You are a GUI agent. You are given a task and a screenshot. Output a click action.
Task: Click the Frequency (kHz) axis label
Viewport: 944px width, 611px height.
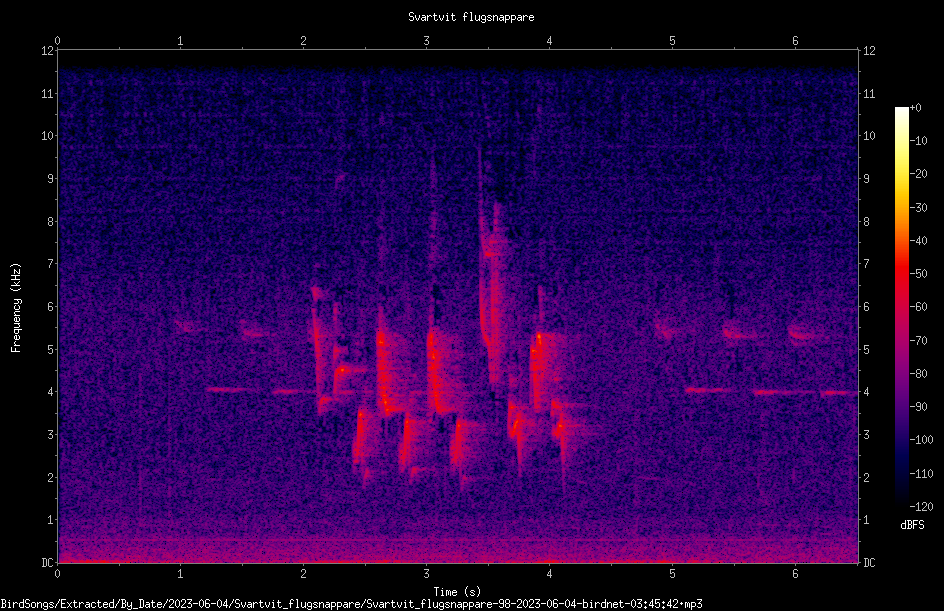coord(16,308)
